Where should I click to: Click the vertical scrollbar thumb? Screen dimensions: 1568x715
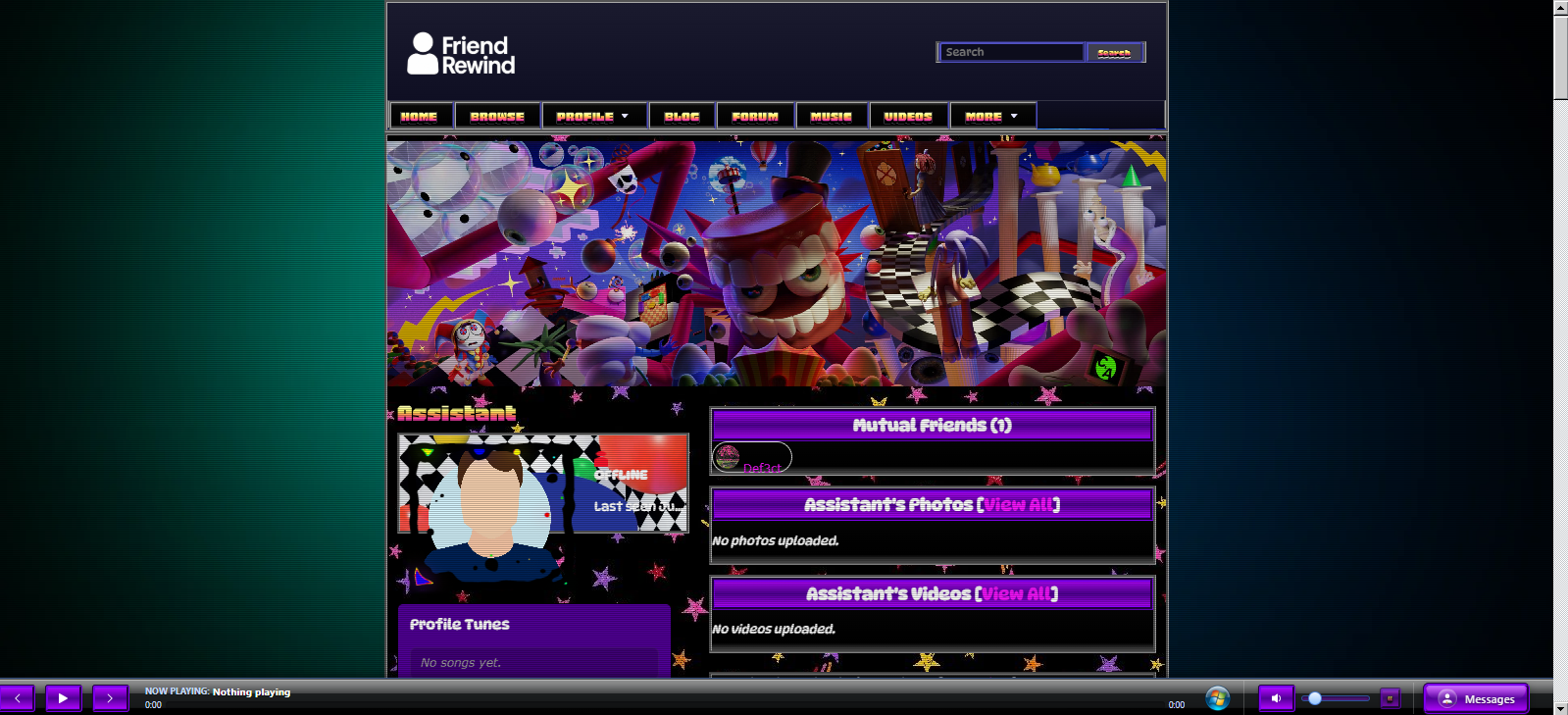(1560, 58)
